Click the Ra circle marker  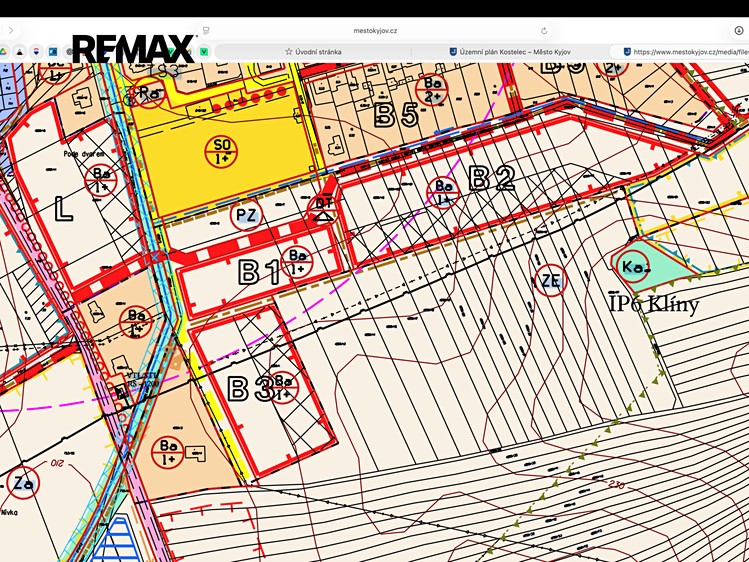click(150, 93)
